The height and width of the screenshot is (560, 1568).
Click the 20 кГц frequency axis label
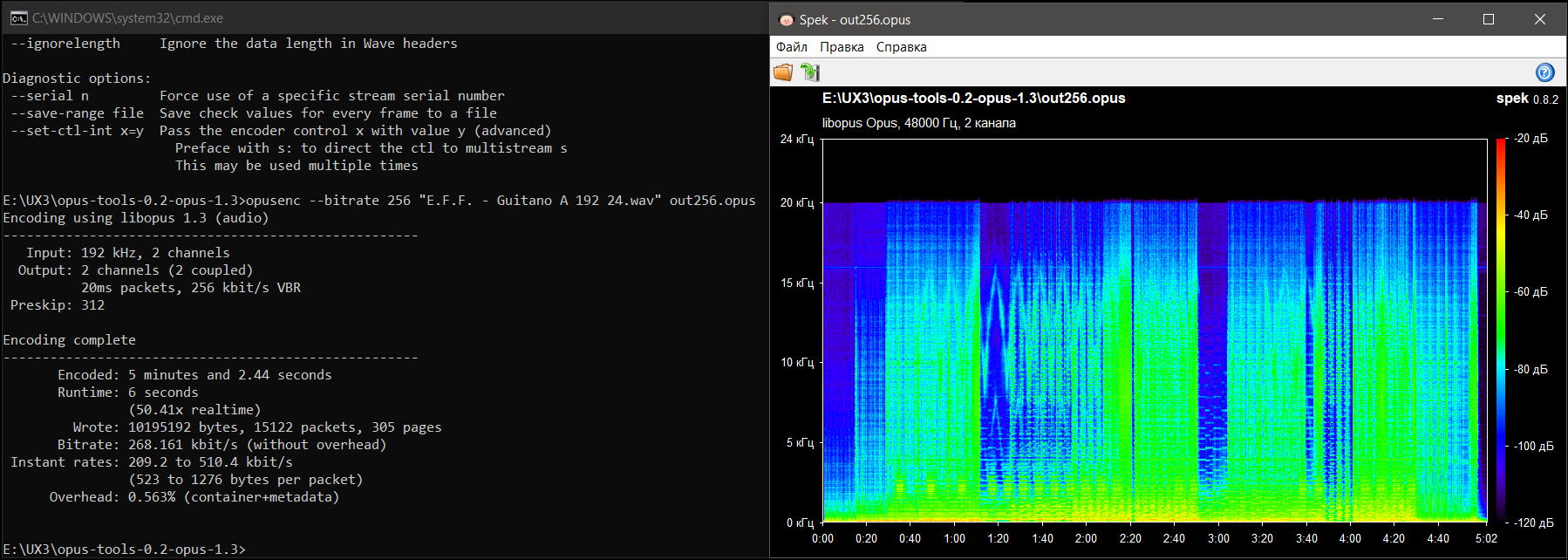click(x=797, y=202)
